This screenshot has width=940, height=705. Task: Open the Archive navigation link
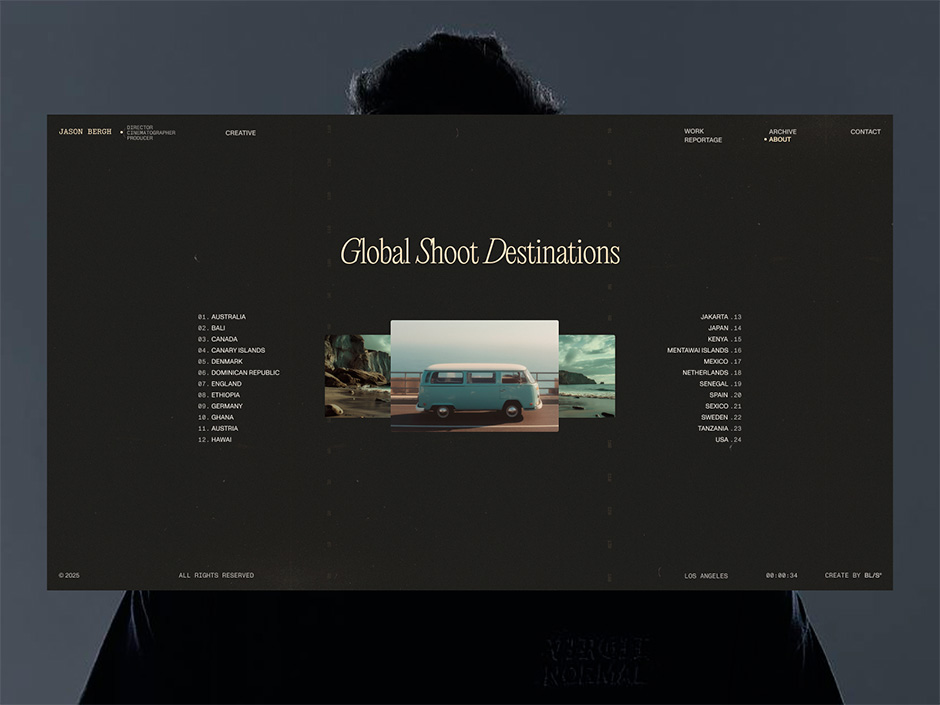pyautogui.click(x=783, y=132)
